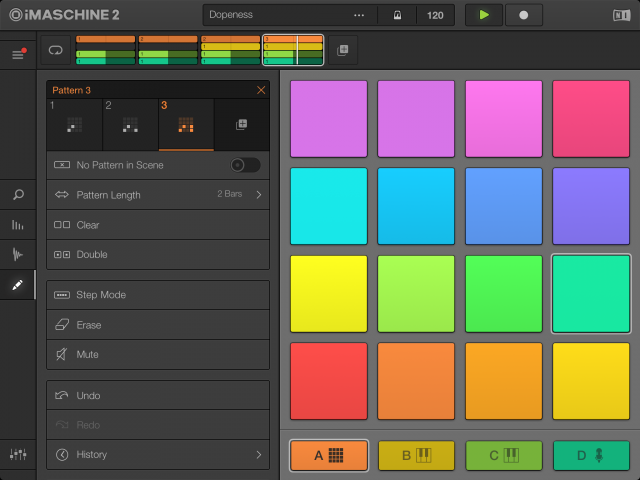
Task: Switch to group B keyboard tab
Action: (x=416, y=455)
